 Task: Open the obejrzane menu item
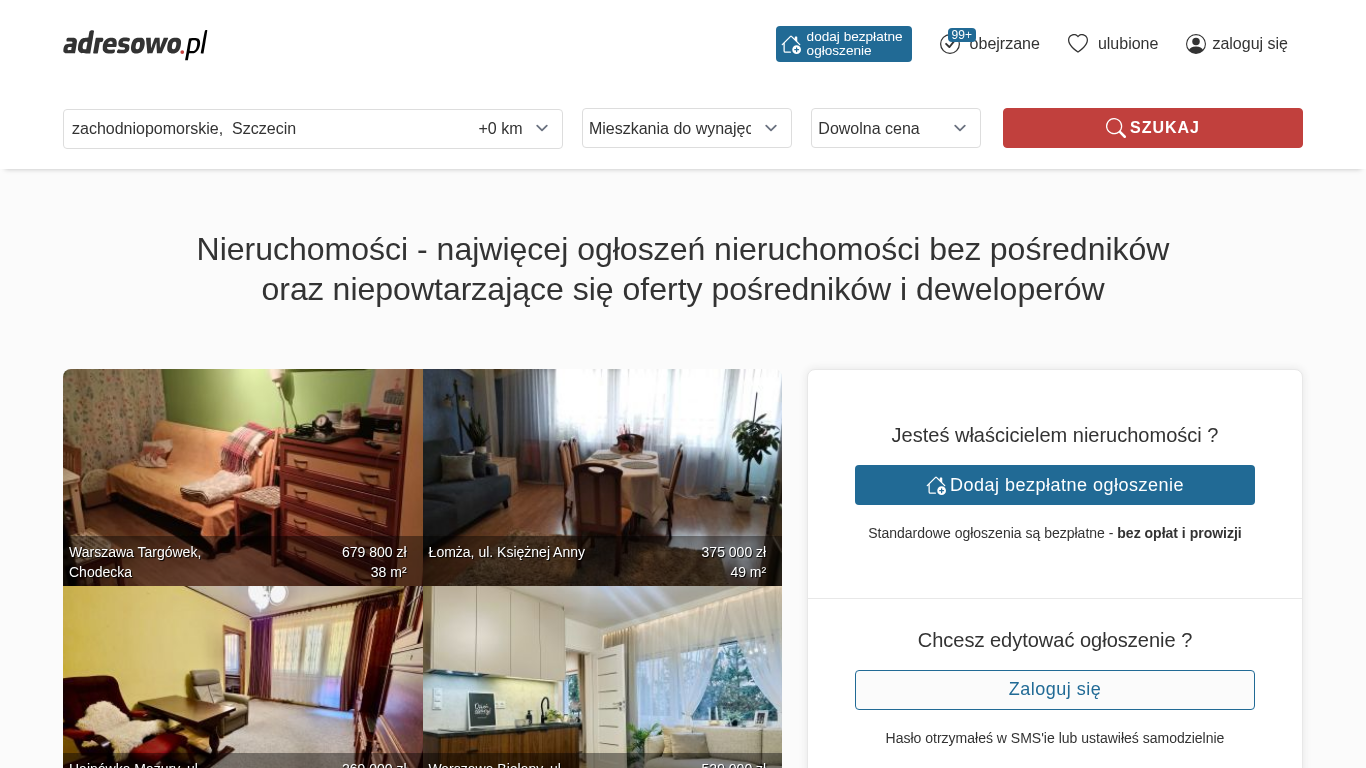tap(990, 44)
